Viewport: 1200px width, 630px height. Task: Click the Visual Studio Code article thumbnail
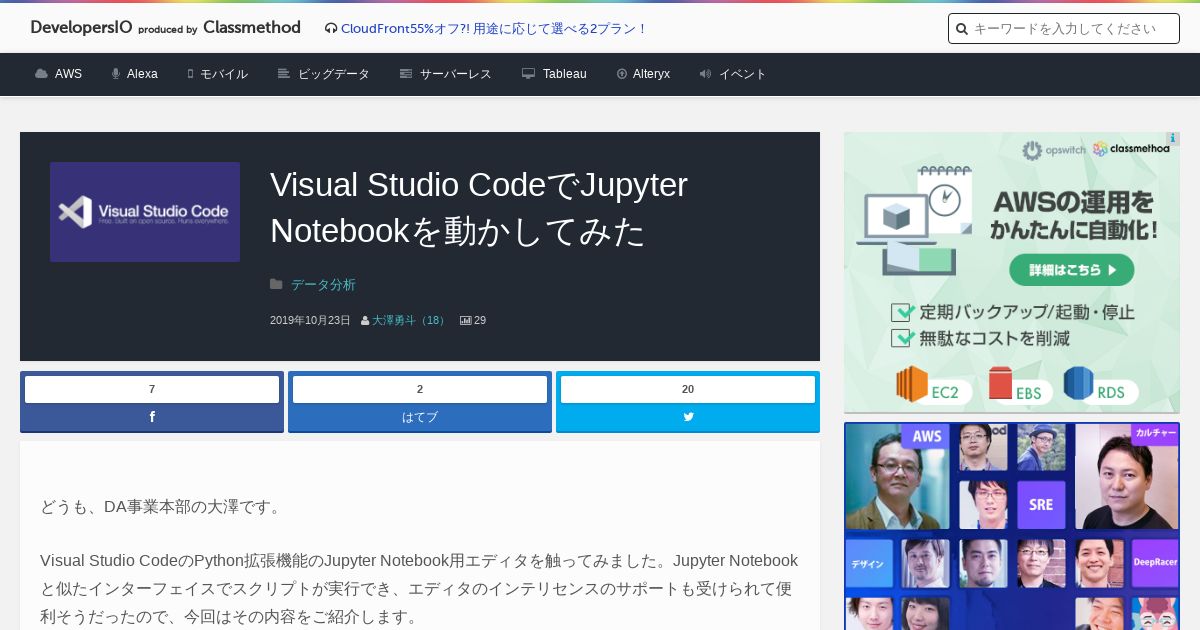point(145,212)
